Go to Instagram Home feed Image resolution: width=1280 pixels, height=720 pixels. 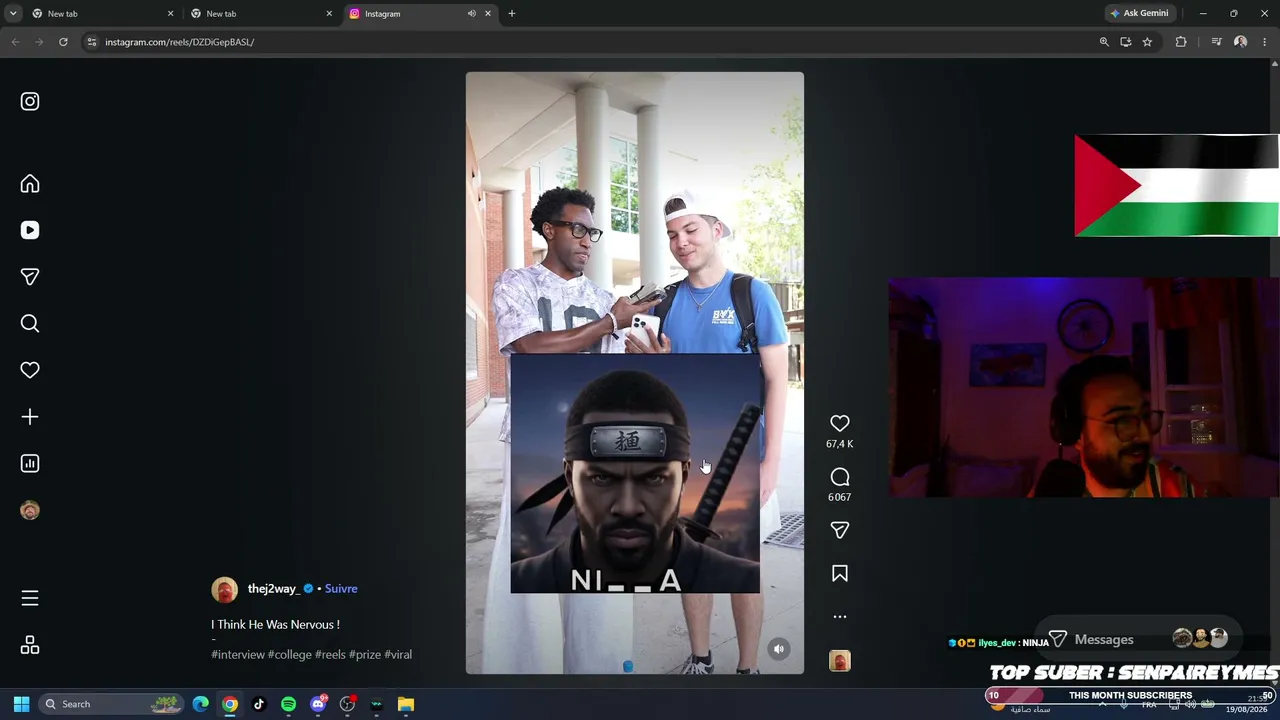point(30,184)
